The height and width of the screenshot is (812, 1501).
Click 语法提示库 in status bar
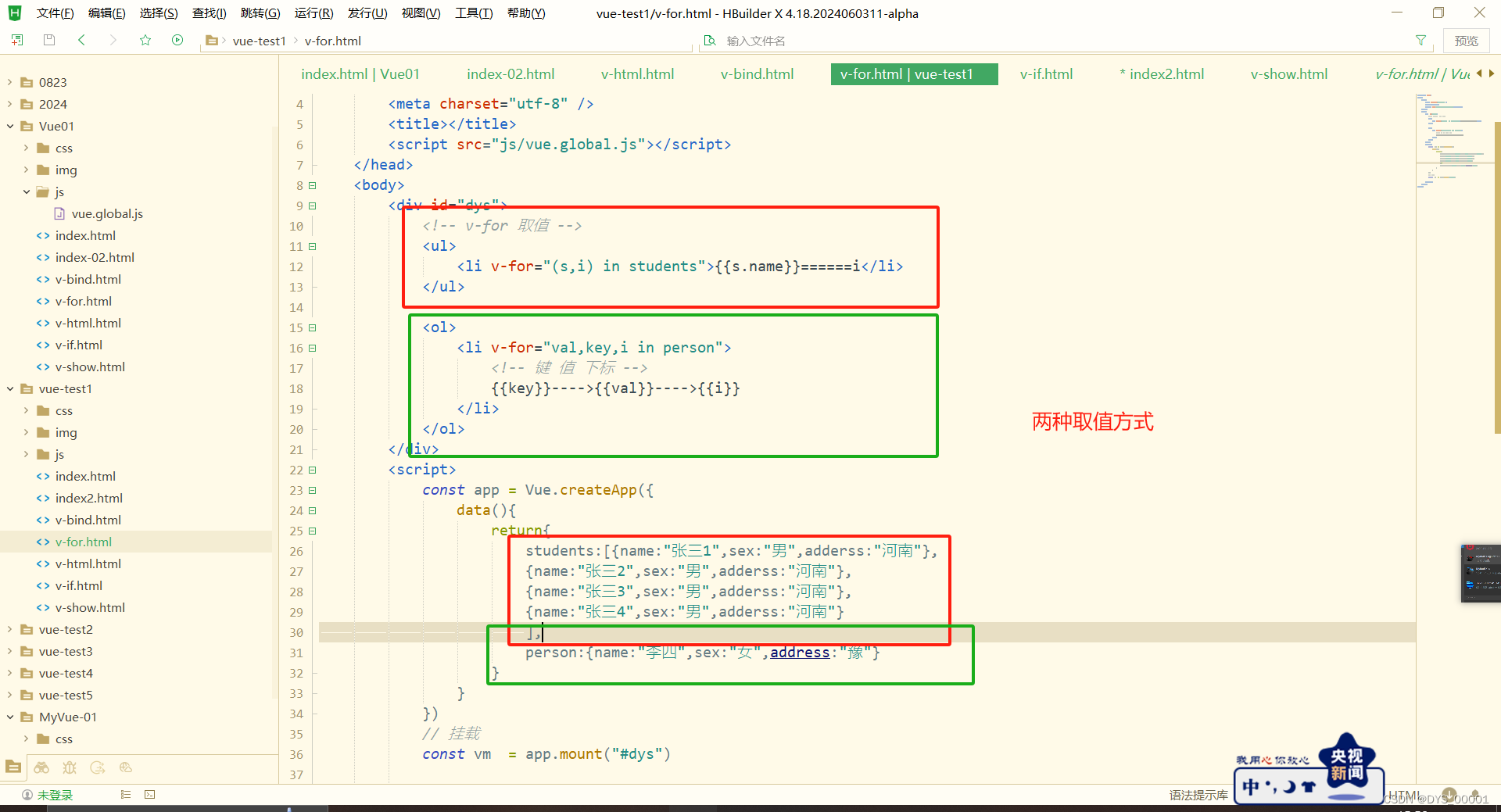[x=1198, y=795]
